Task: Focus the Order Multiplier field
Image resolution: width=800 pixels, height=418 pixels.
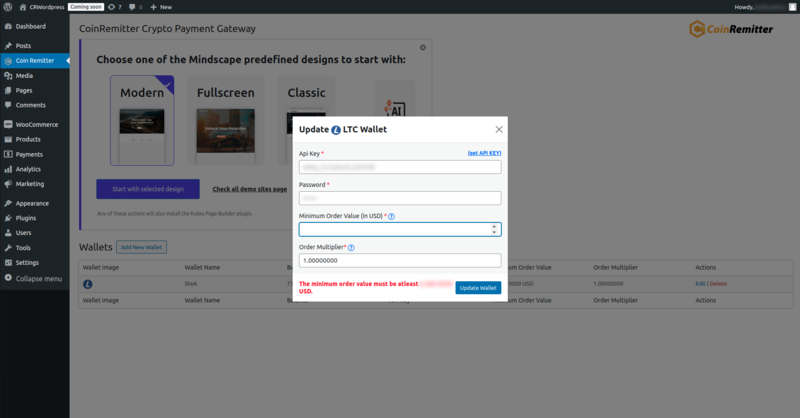Action: tap(400, 260)
